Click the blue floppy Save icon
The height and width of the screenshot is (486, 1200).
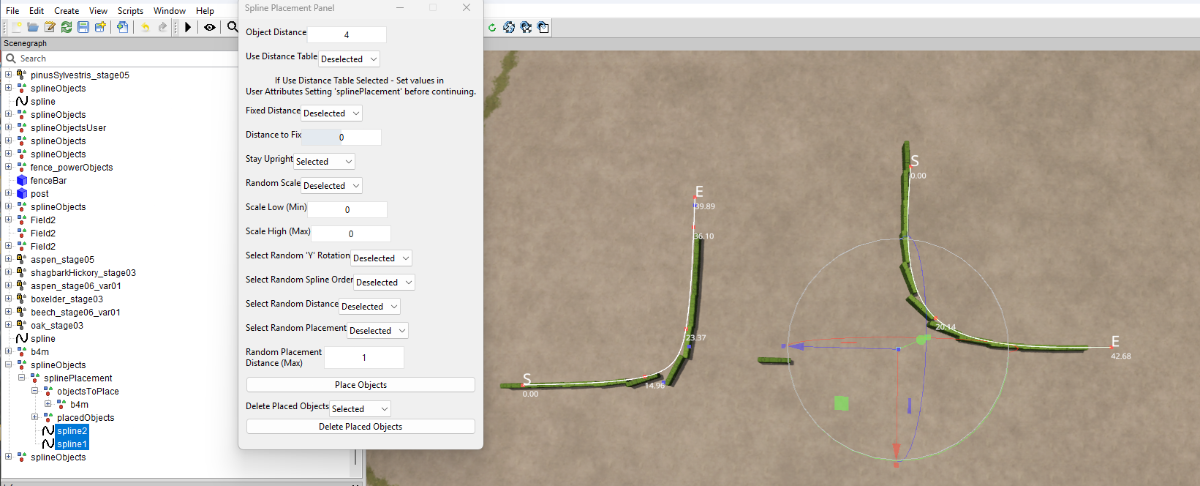tap(83, 27)
